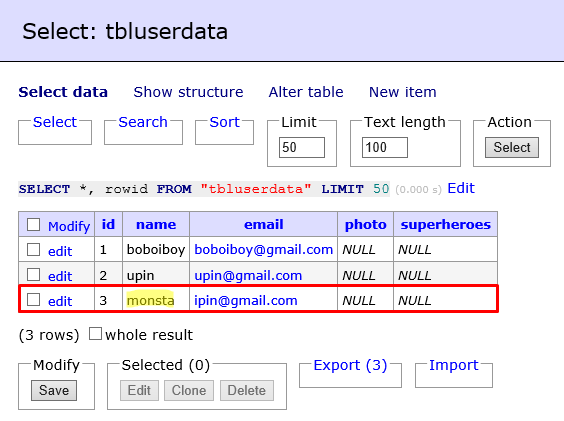The width and height of the screenshot is (564, 421).
Task: Open the Edit link beside SQL query
Action: pyautogui.click(x=461, y=188)
